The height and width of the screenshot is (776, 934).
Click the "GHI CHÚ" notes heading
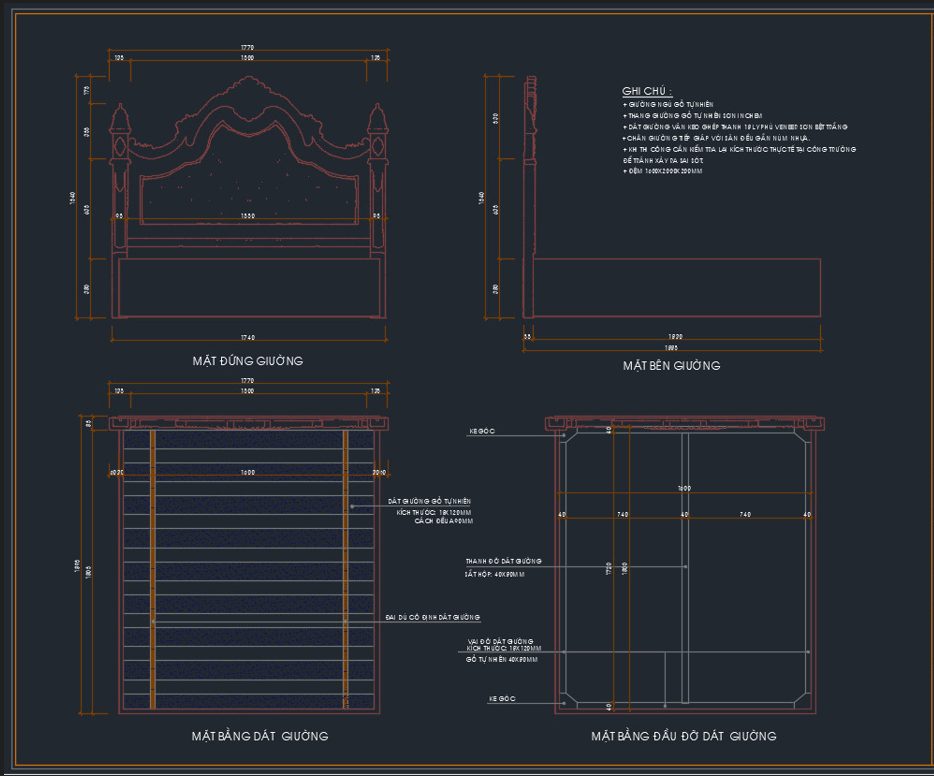(x=647, y=91)
